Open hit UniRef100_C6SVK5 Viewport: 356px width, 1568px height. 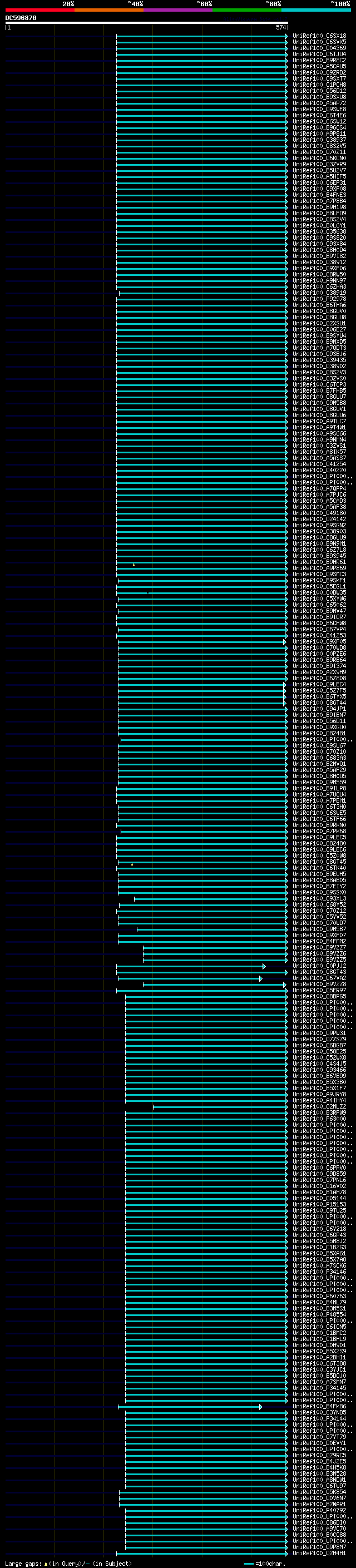319,42
